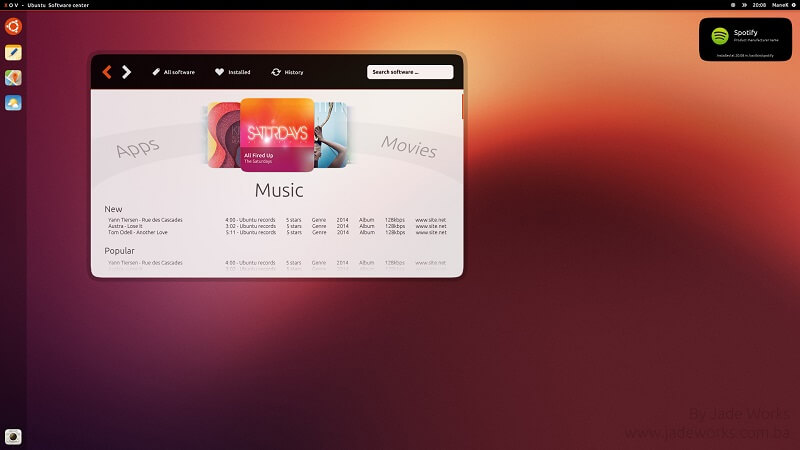Viewport: 800px width, 450px height.
Task: Go forward with the white right arrow
Action: [126, 72]
